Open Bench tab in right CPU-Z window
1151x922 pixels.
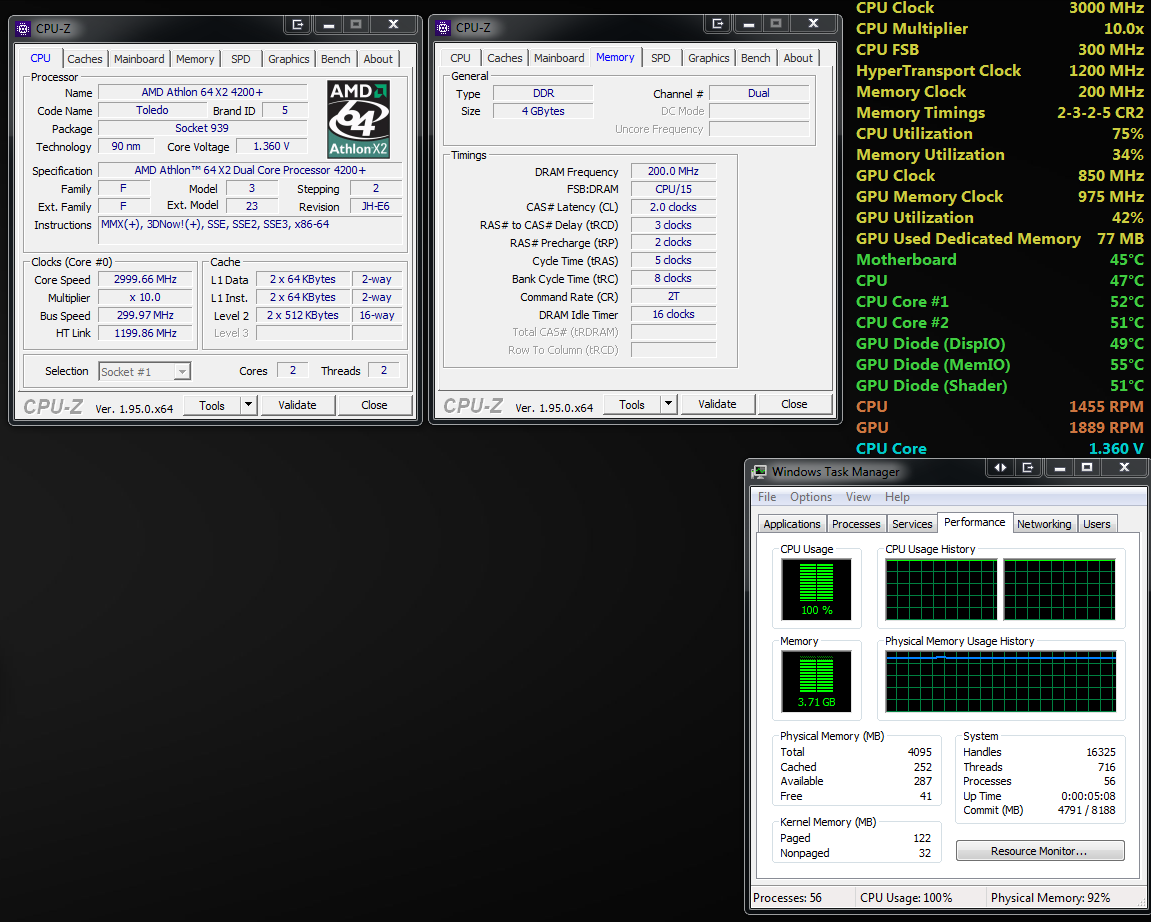coord(756,58)
